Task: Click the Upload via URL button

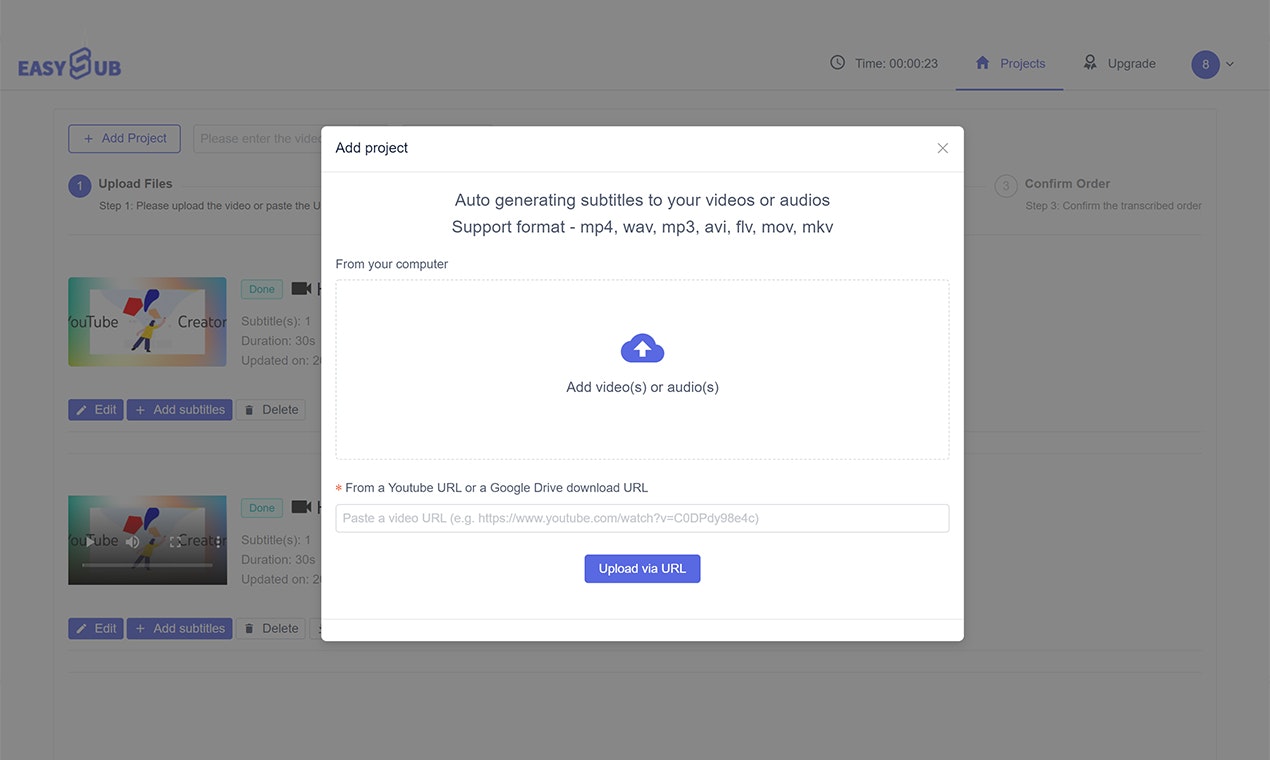Action: click(x=642, y=569)
